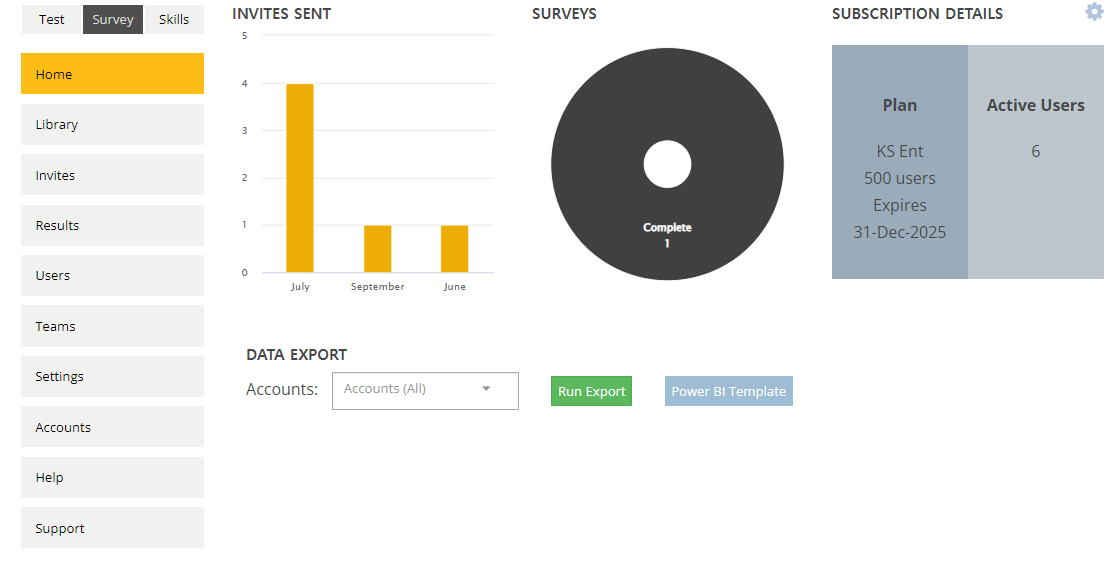Click the June axis label
Viewport: 1118px width, 569px height.
click(x=455, y=287)
